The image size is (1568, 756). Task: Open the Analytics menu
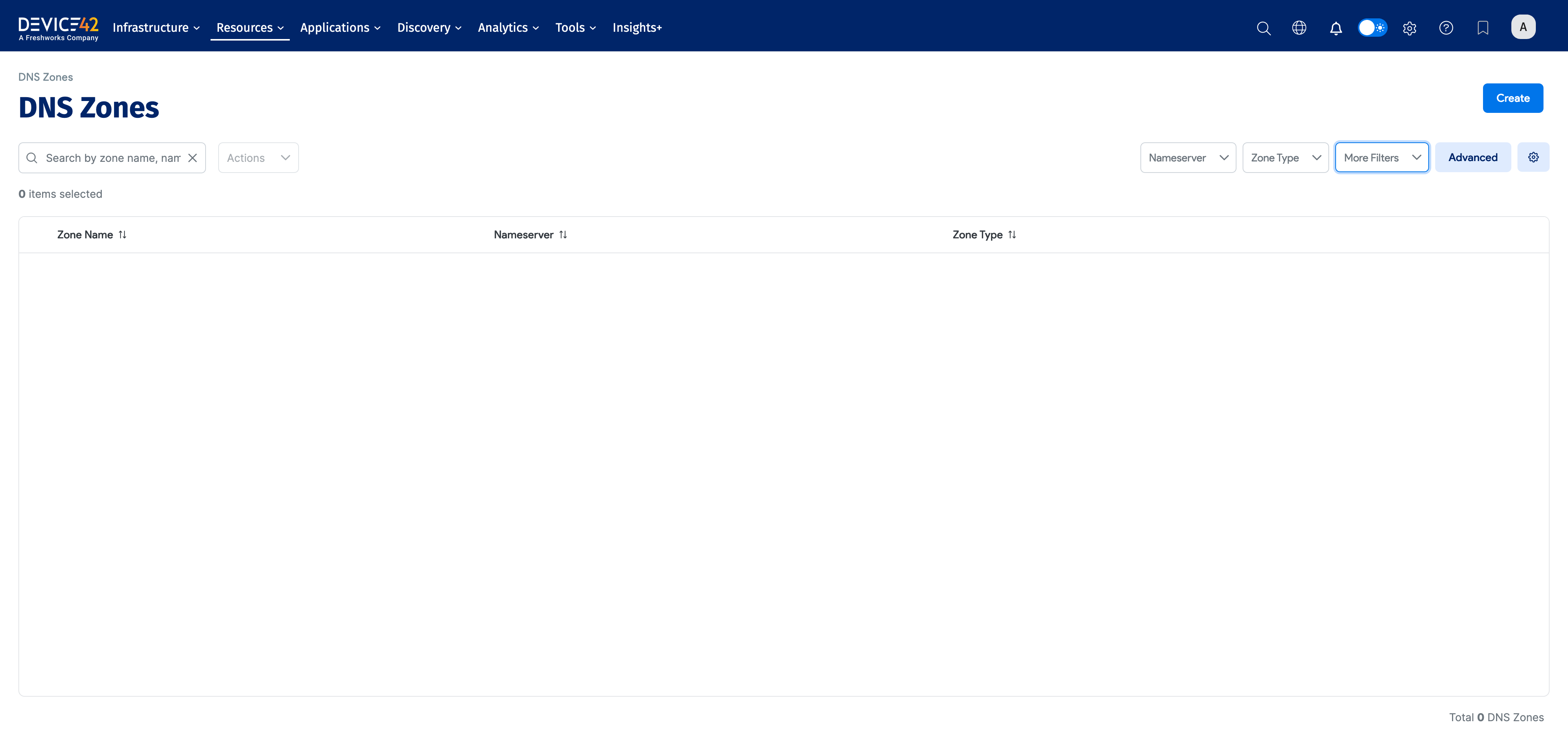pos(508,28)
